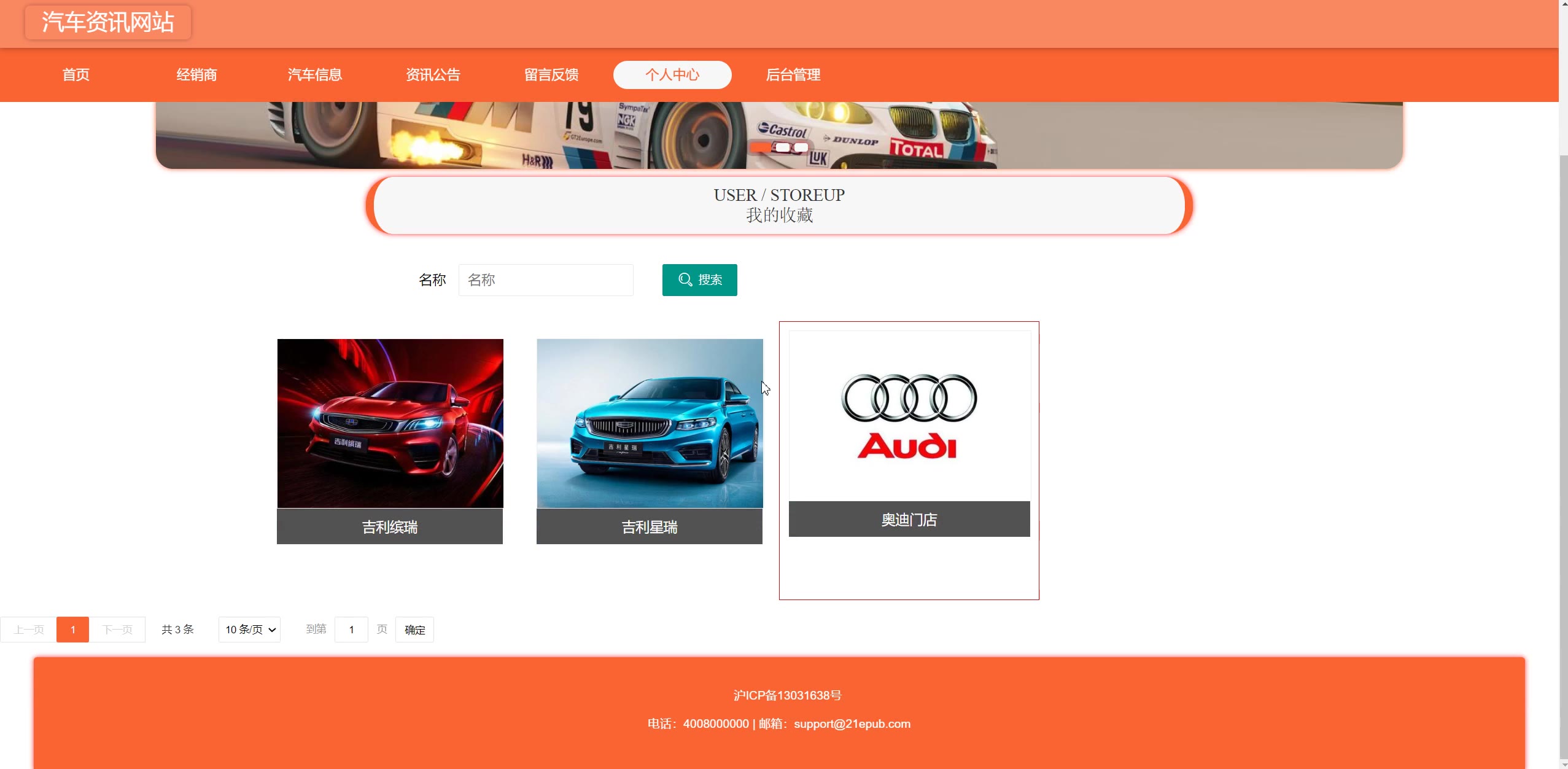Image resolution: width=1568 pixels, height=769 pixels.
Task: Click the page number jump input
Action: tap(351, 630)
